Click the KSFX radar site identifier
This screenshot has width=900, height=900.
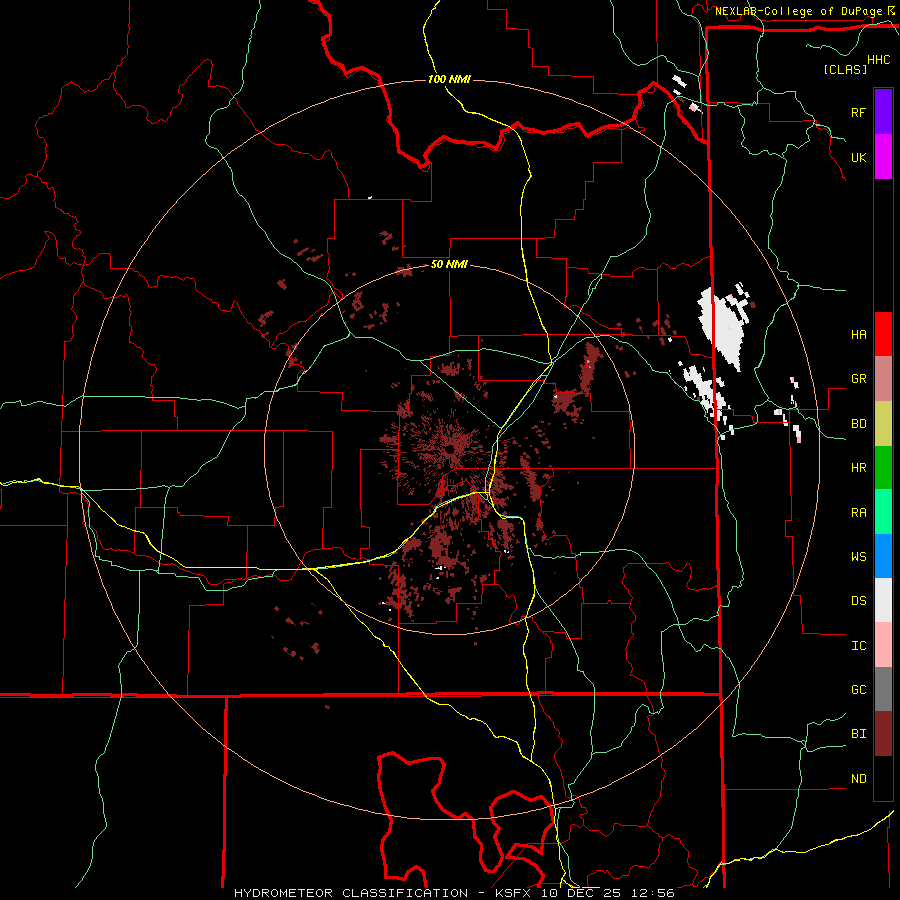point(515,893)
